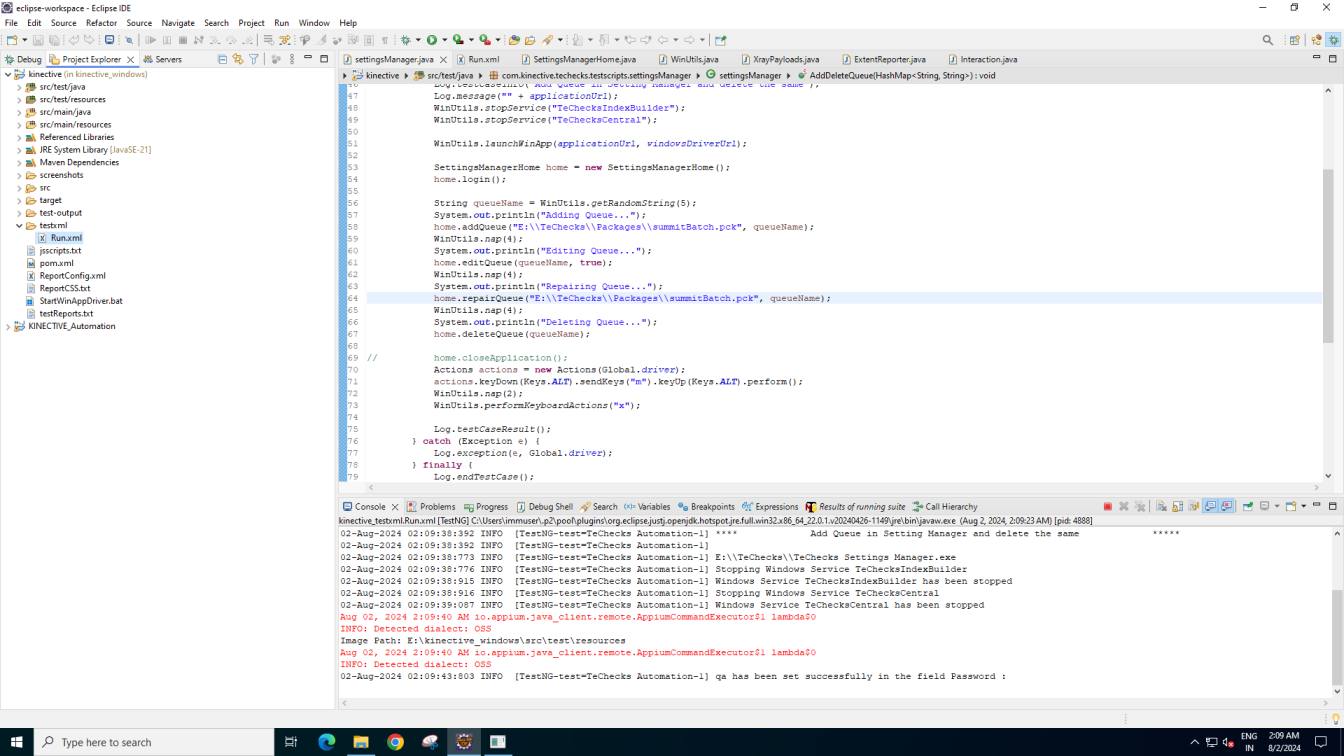Click the Clear Console icon
The height and width of the screenshot is (756, 1344).
tap(1161, 507)
